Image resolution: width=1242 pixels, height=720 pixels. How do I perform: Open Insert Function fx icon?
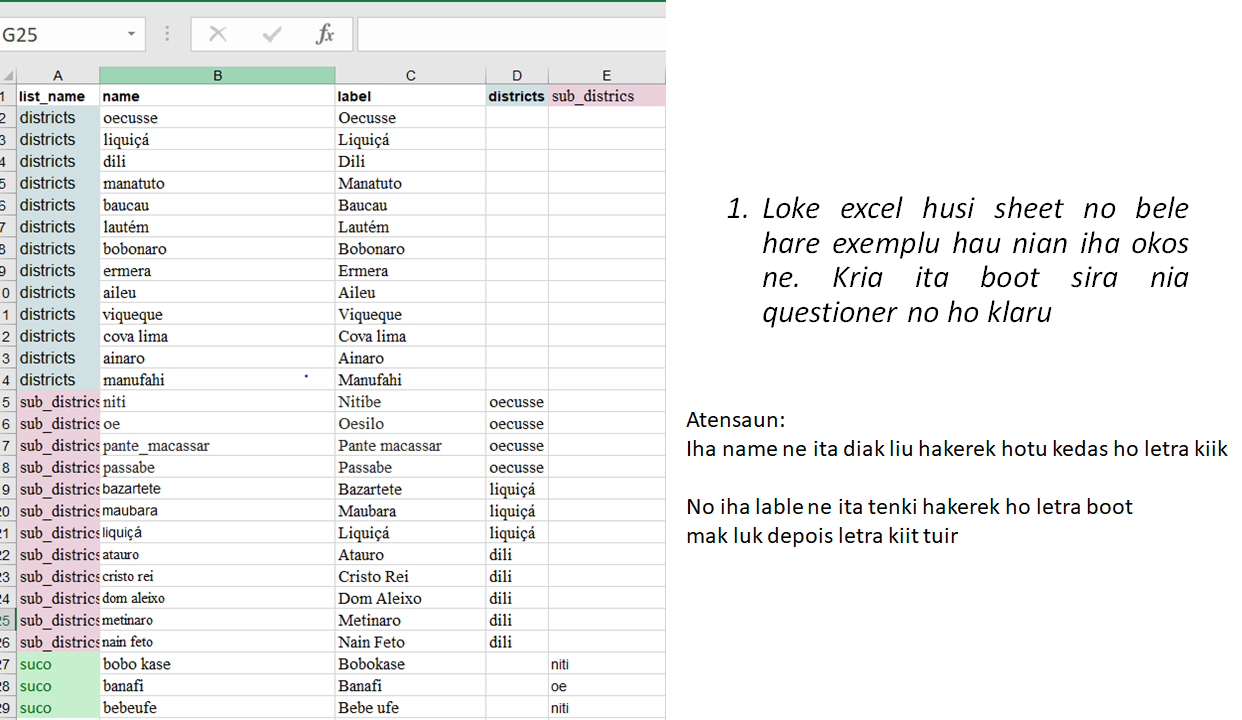point(325,35)
